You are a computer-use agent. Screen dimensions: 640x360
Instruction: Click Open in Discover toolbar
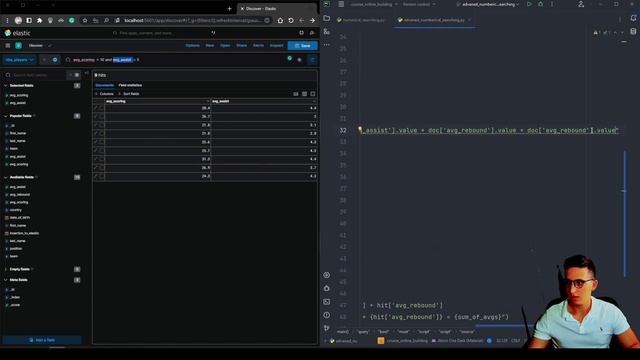pos(225,46)
